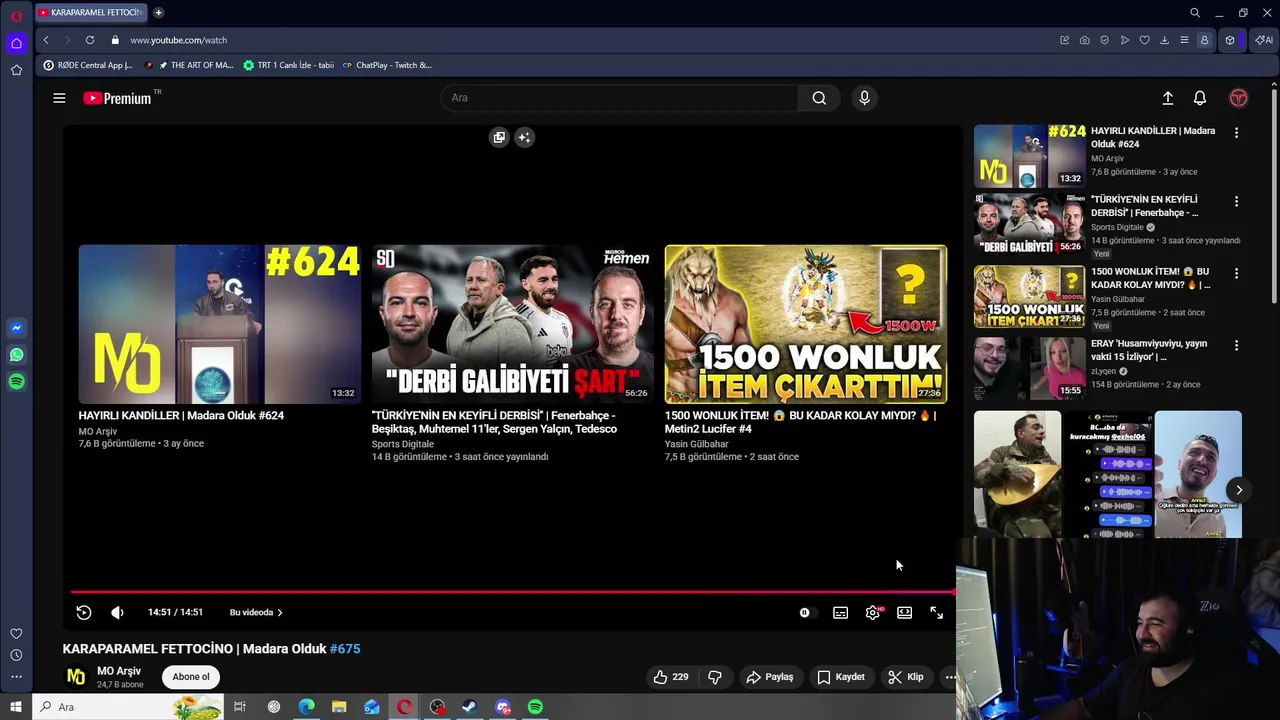Screen dimensions: 1280x720
Task: Toggle subtitles in the video player
Action: click(840, 612)
